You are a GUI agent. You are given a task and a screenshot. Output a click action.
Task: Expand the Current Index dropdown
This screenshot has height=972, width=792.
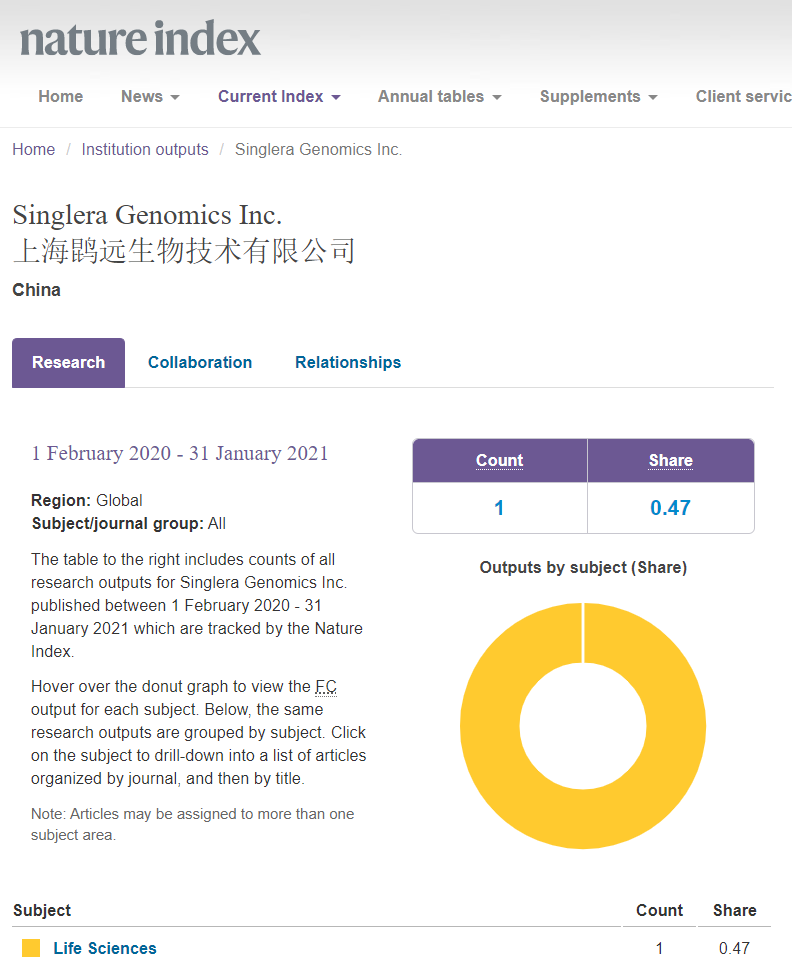(279, 97)
